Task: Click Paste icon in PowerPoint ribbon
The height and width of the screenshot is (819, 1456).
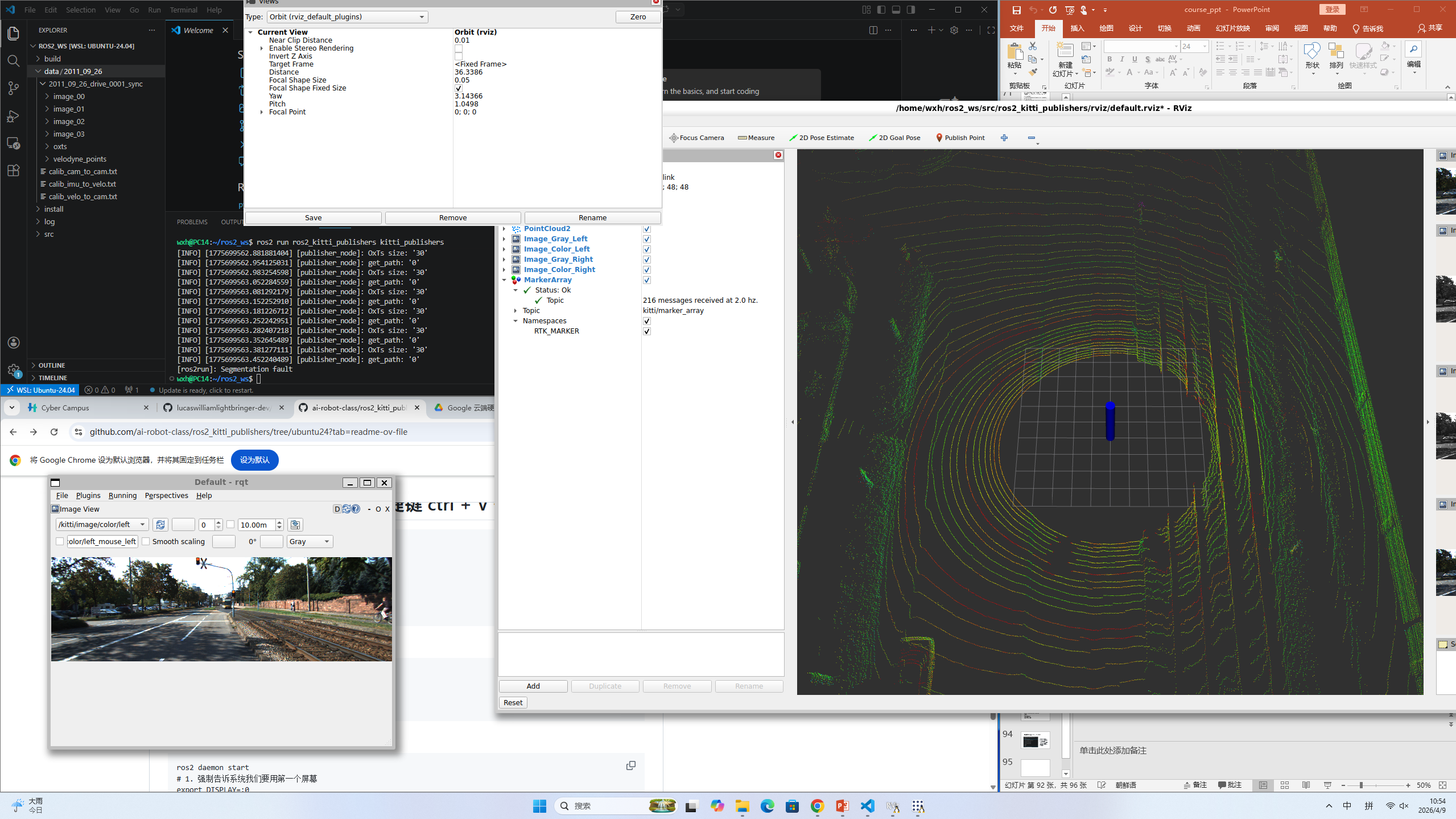Action: (x=1014, y=52)
